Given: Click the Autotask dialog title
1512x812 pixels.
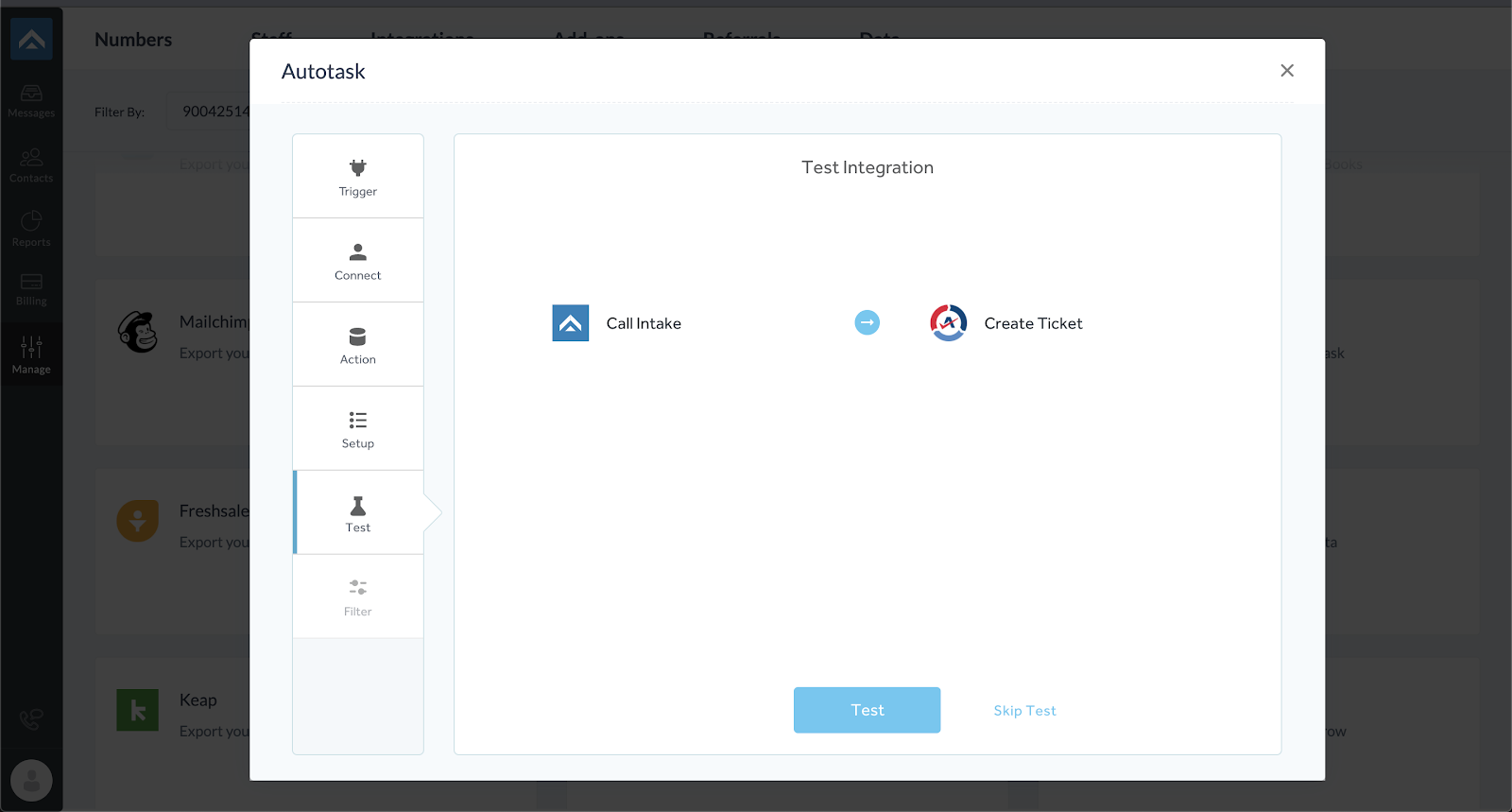Looking at the screenshot, I should 323,72.
